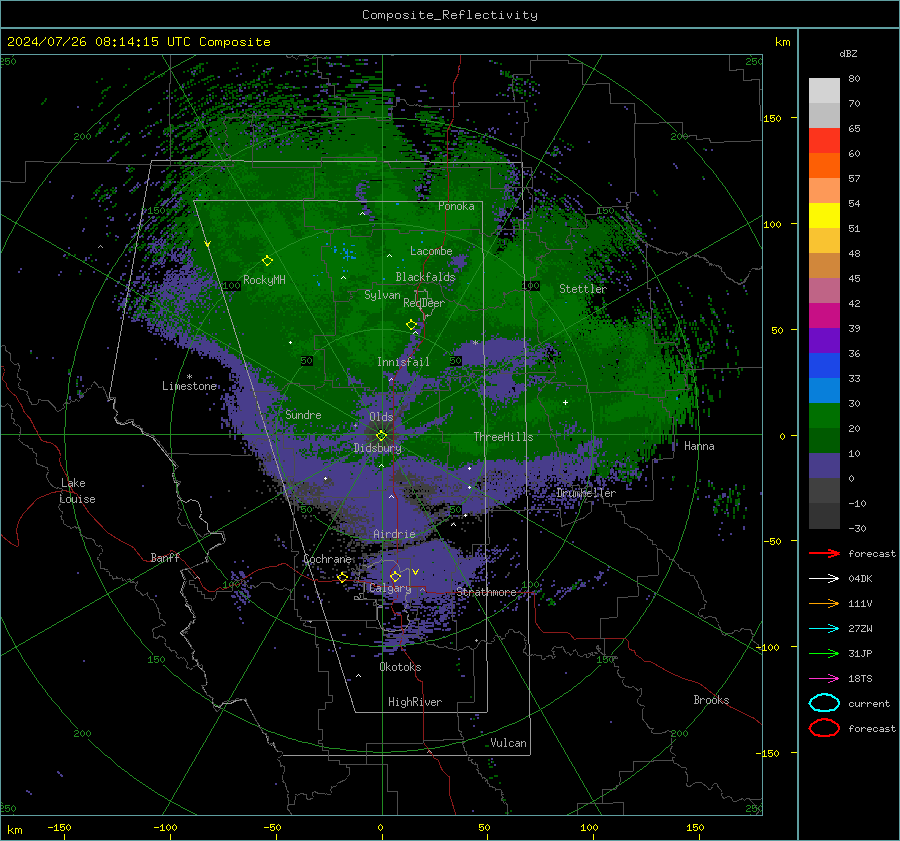Select the Strathmore label
The width and height of the screenshot is (900, 841).
tap(486, 592)
